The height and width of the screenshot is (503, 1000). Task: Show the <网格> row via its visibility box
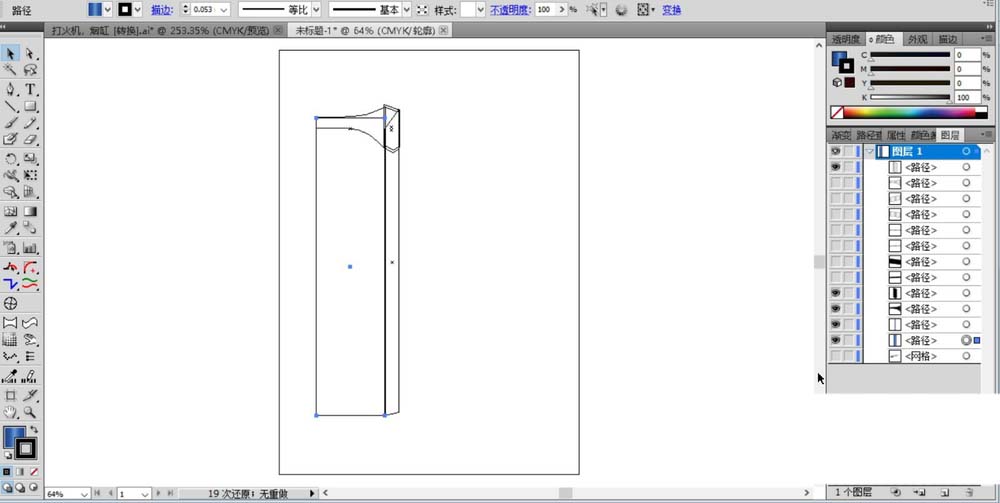835,356
